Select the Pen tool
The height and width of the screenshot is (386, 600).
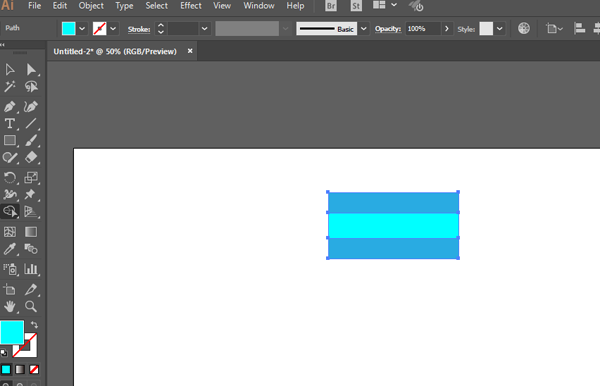pyautogui.click(x=10, y=106)
